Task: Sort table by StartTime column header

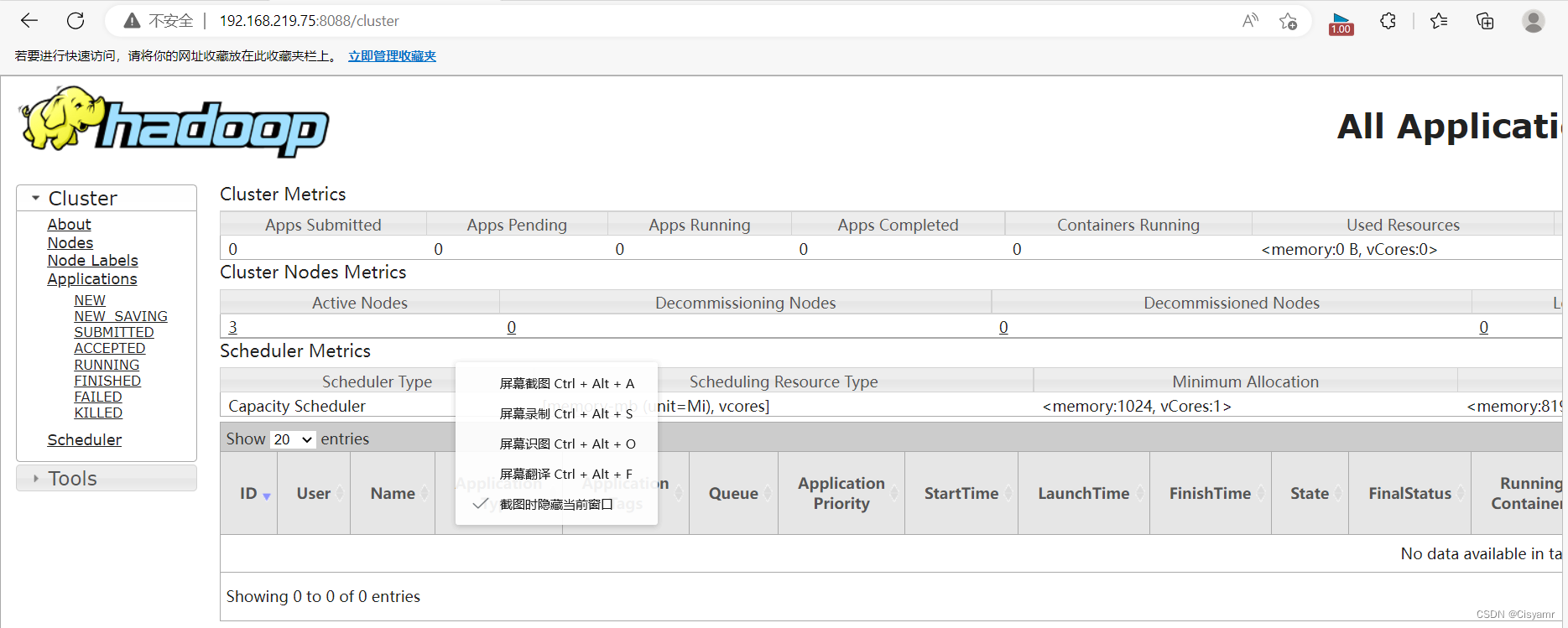Action: click(x=961, y=494)
